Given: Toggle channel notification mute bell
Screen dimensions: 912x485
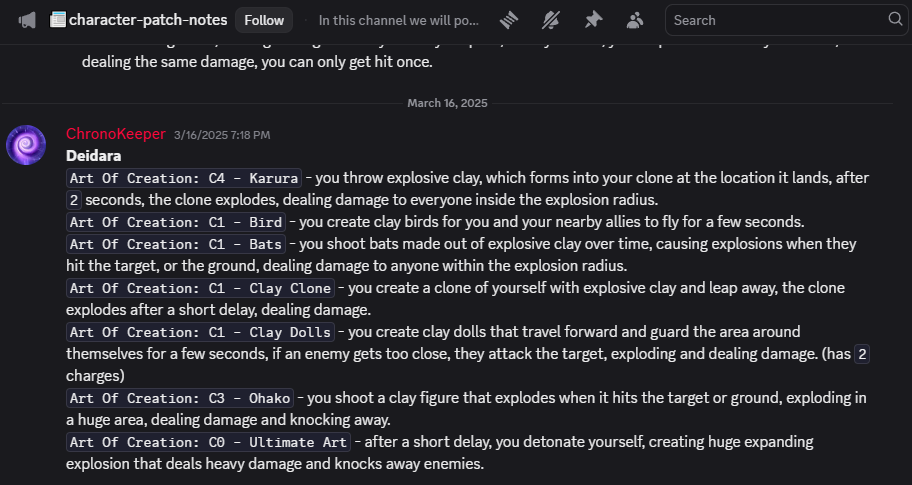Looking at the screenshot, I should tap(552, 20).
